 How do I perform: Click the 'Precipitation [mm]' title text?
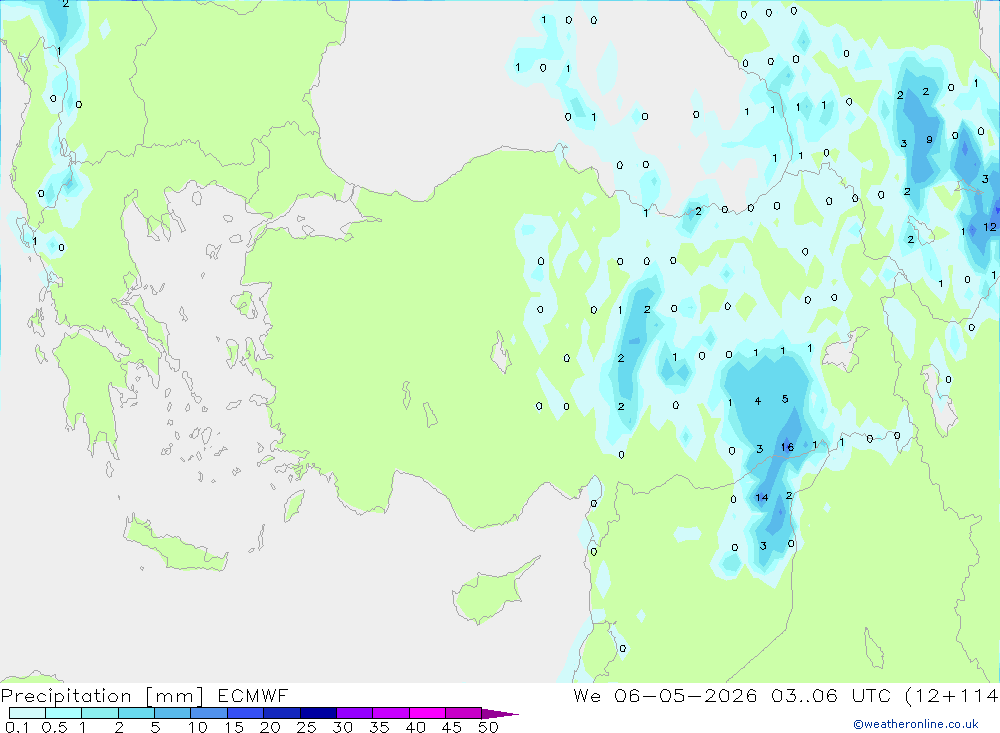pyautogui.click(x=102, y=696)
